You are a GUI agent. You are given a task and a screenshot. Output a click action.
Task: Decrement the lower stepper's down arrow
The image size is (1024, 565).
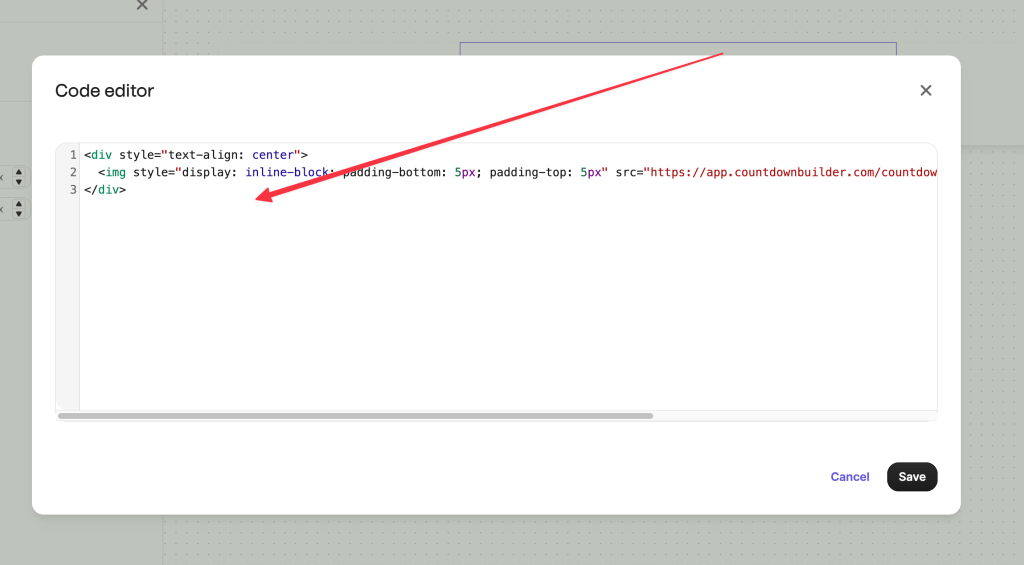point(18,214)
